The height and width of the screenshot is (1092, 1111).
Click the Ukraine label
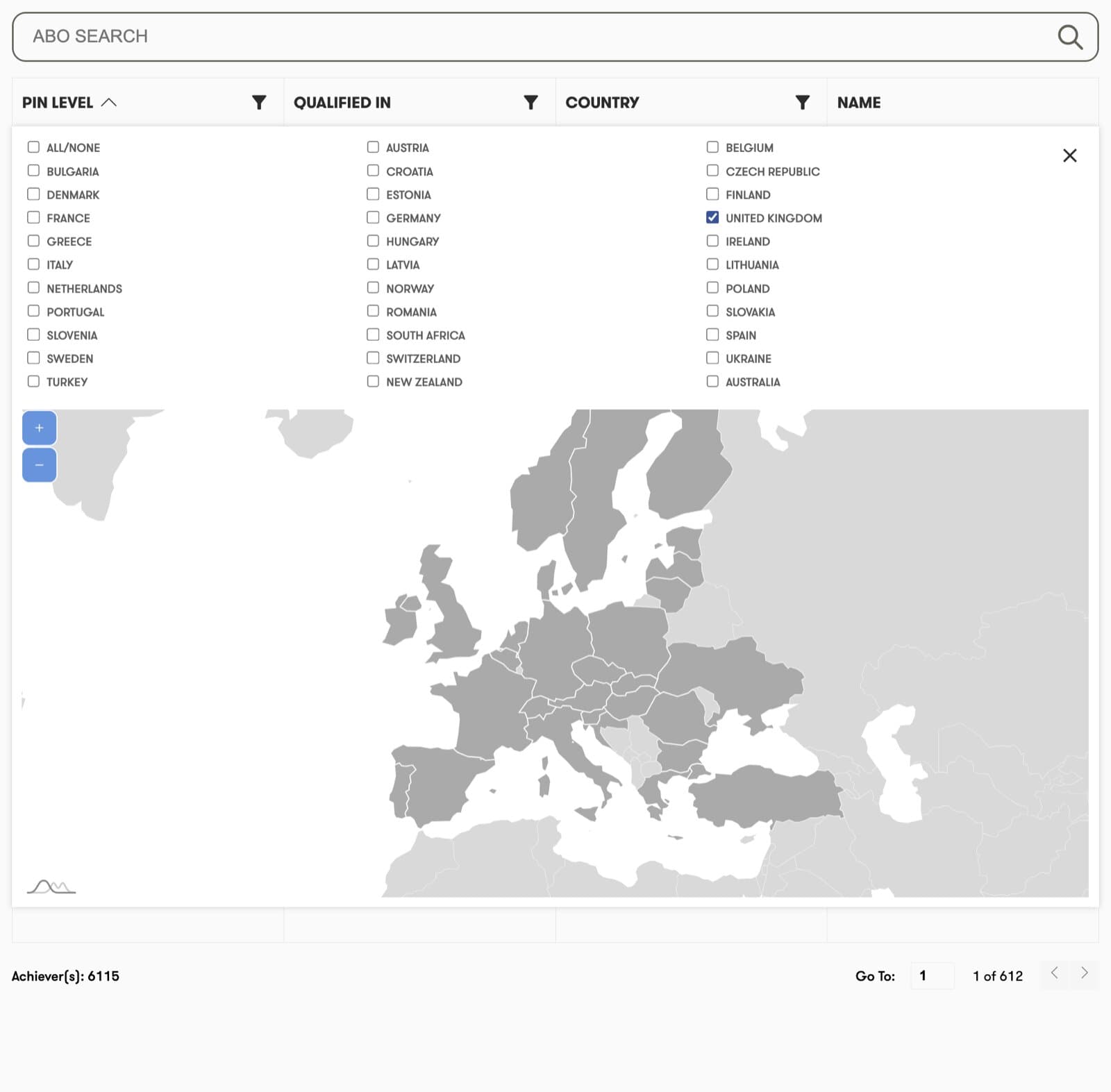(749, 359)
